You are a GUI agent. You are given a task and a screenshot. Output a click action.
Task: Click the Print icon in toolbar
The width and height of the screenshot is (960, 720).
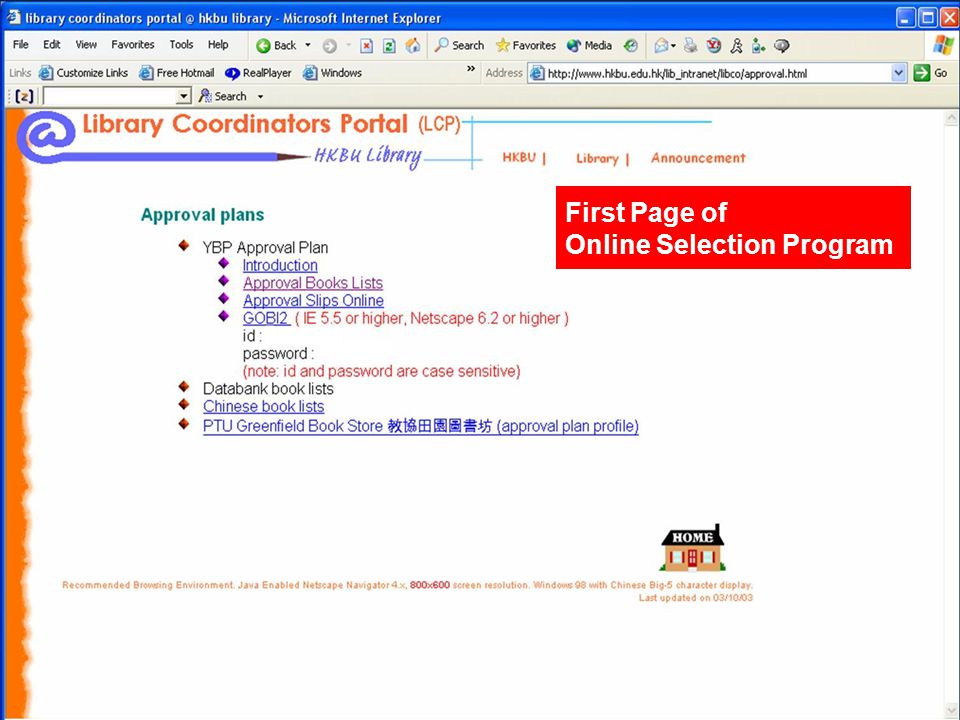[691, 45]
